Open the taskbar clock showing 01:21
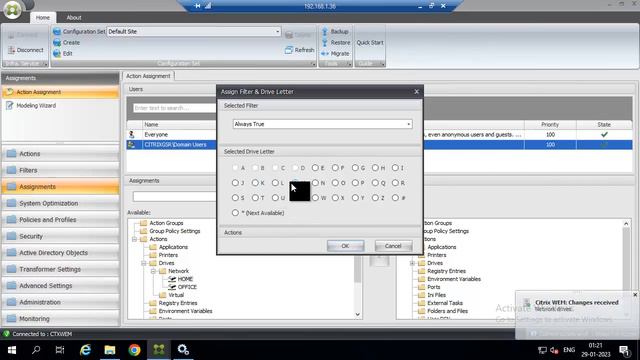This screenshot has height=360, width=640. point(596,350)
